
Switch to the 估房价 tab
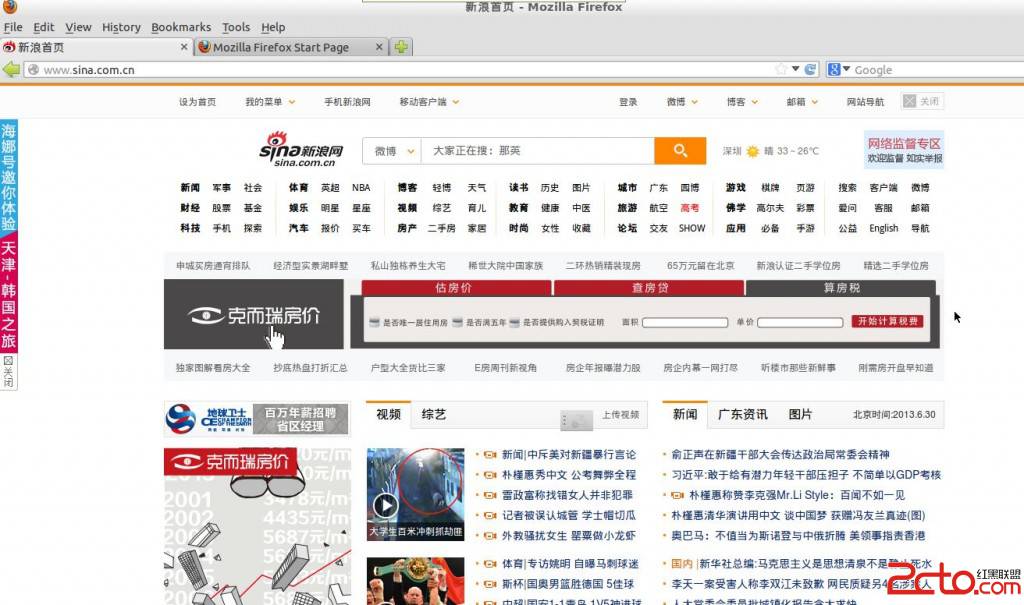[x=456, y=288]
